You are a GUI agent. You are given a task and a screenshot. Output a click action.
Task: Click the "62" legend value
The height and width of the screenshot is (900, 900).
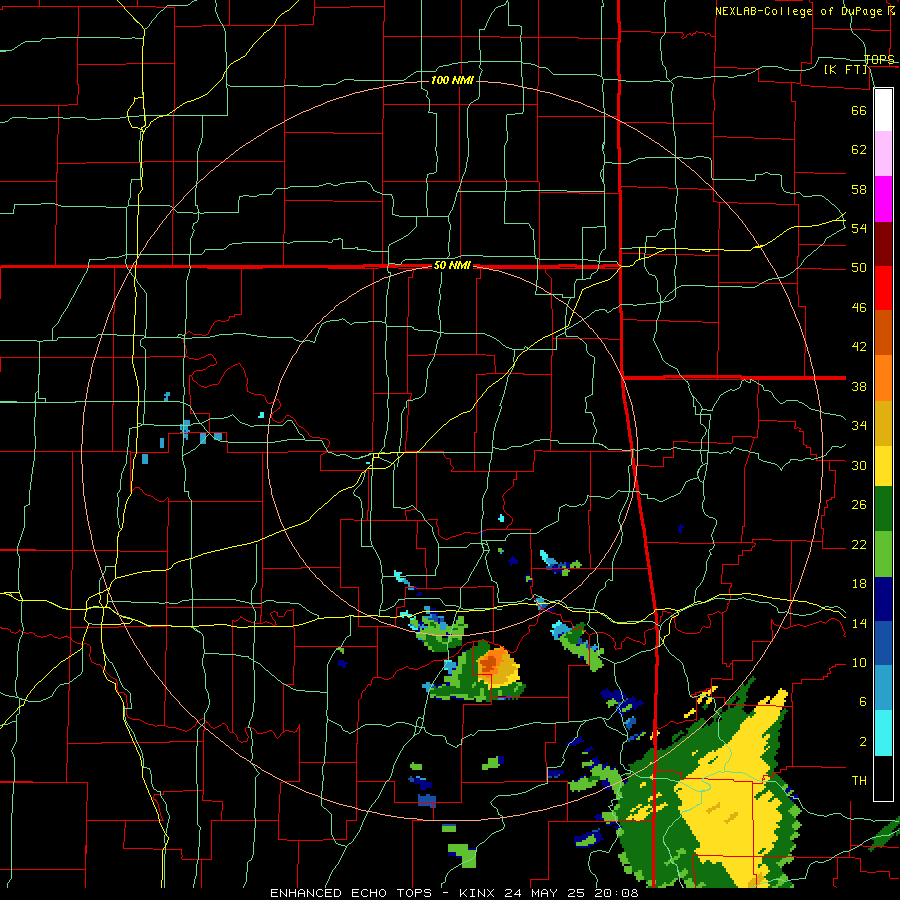pos(859,150)
